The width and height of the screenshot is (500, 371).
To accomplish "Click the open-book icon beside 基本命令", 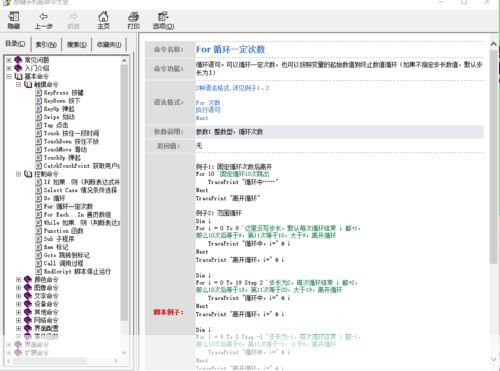I will tap(19, 76).
